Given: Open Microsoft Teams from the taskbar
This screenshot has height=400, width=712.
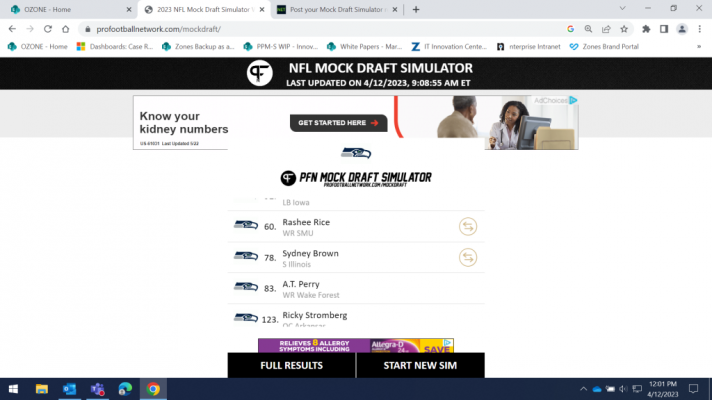Looking at the screenshot, I should tap(97, 389).
